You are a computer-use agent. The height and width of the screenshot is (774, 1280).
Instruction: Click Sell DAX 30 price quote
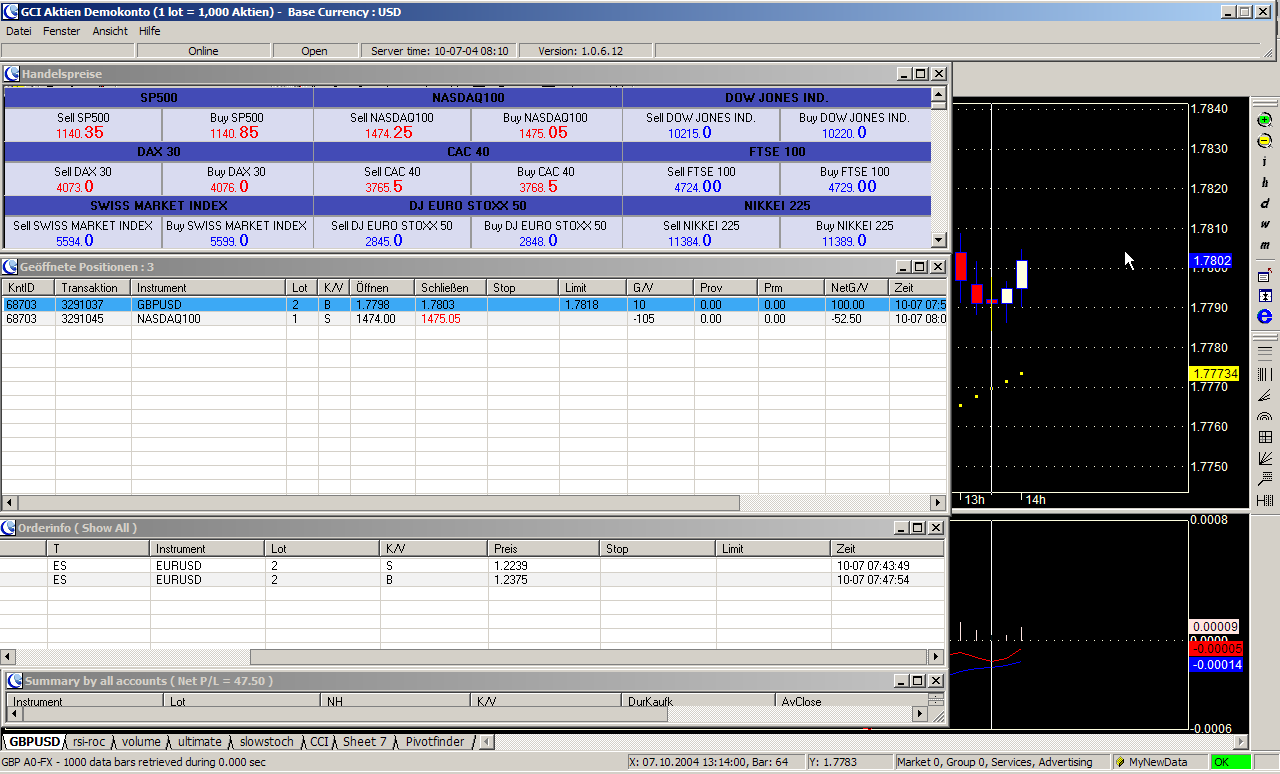point(83,179)
